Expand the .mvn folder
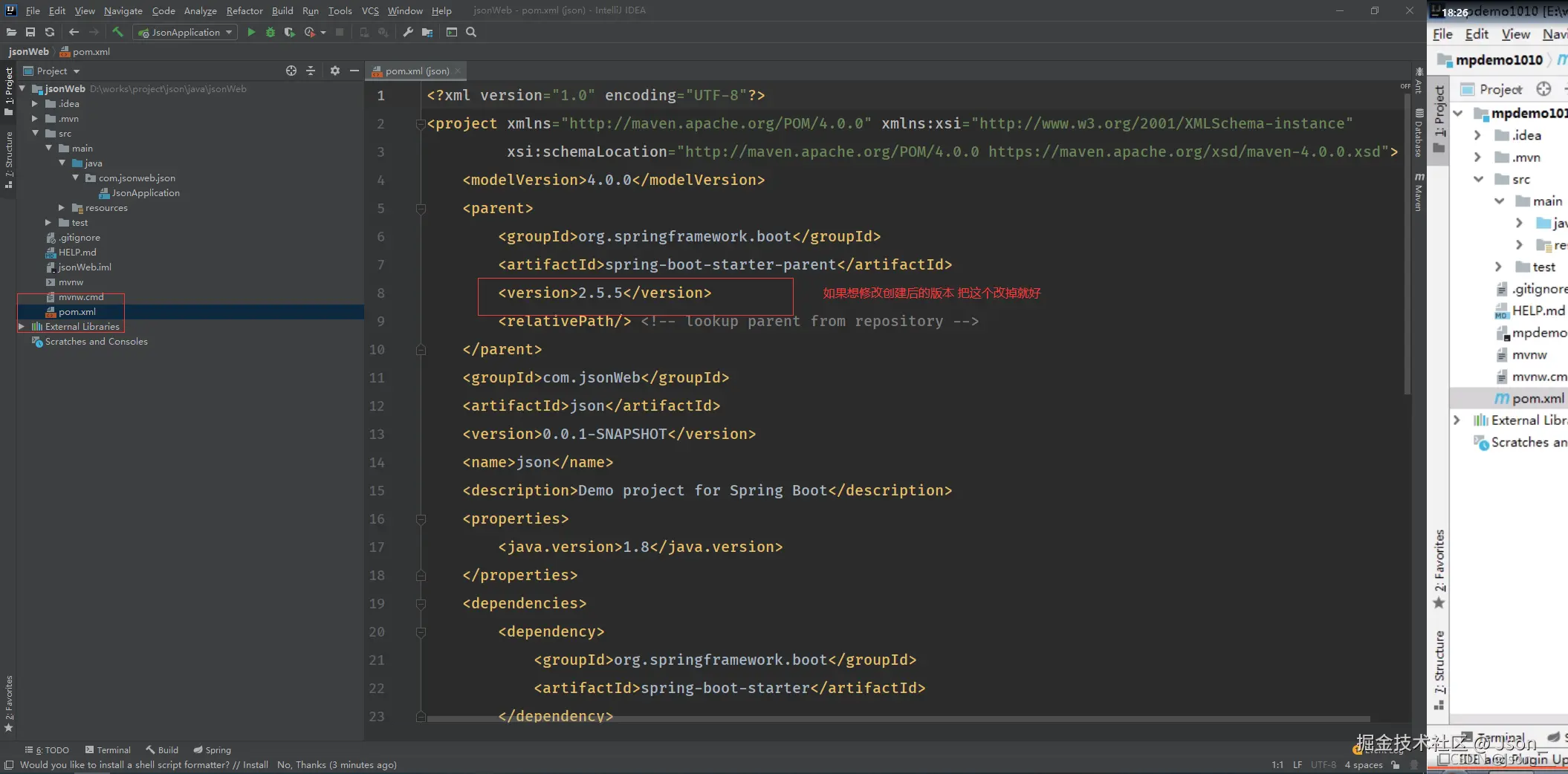The image size is (1568, 774). click(x=35, y=118)
